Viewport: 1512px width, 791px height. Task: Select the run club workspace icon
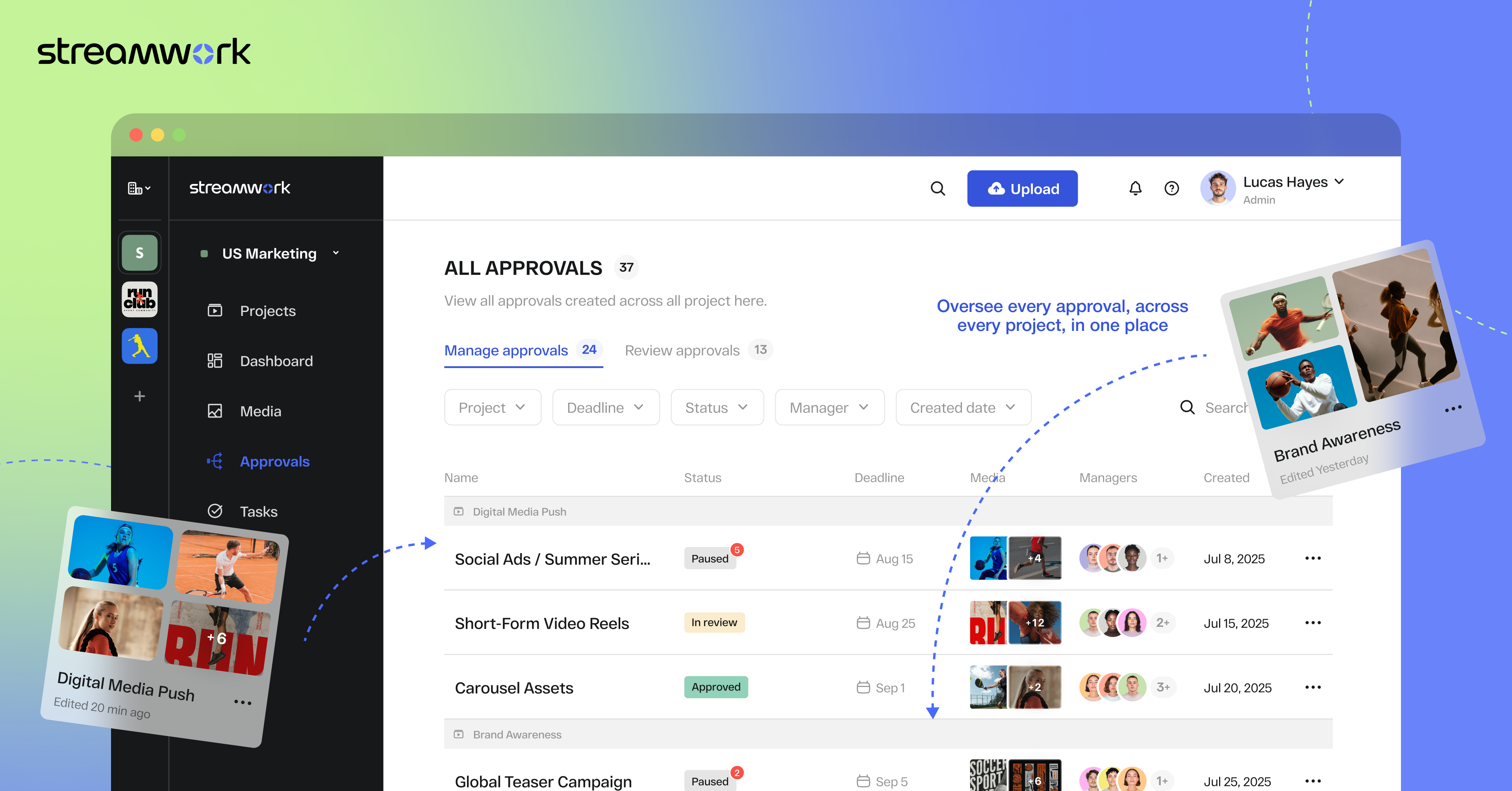click(140, 299)
